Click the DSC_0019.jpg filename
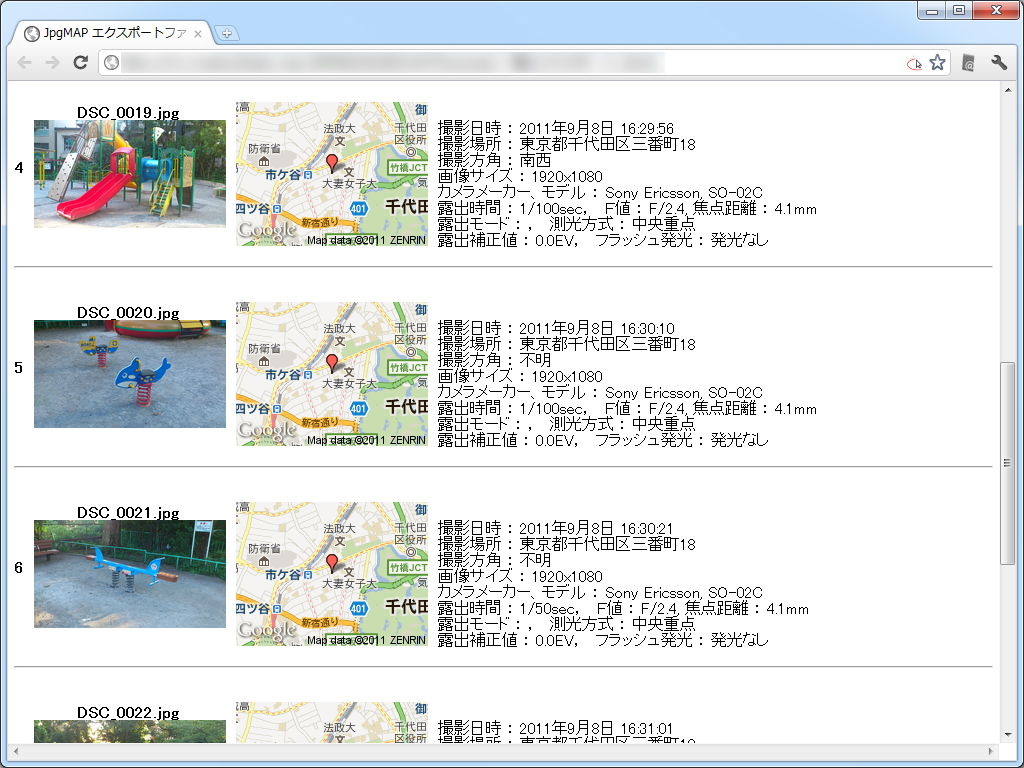Image resolution: width=1024 pixels, height=768 pixels. coord(128,113)
